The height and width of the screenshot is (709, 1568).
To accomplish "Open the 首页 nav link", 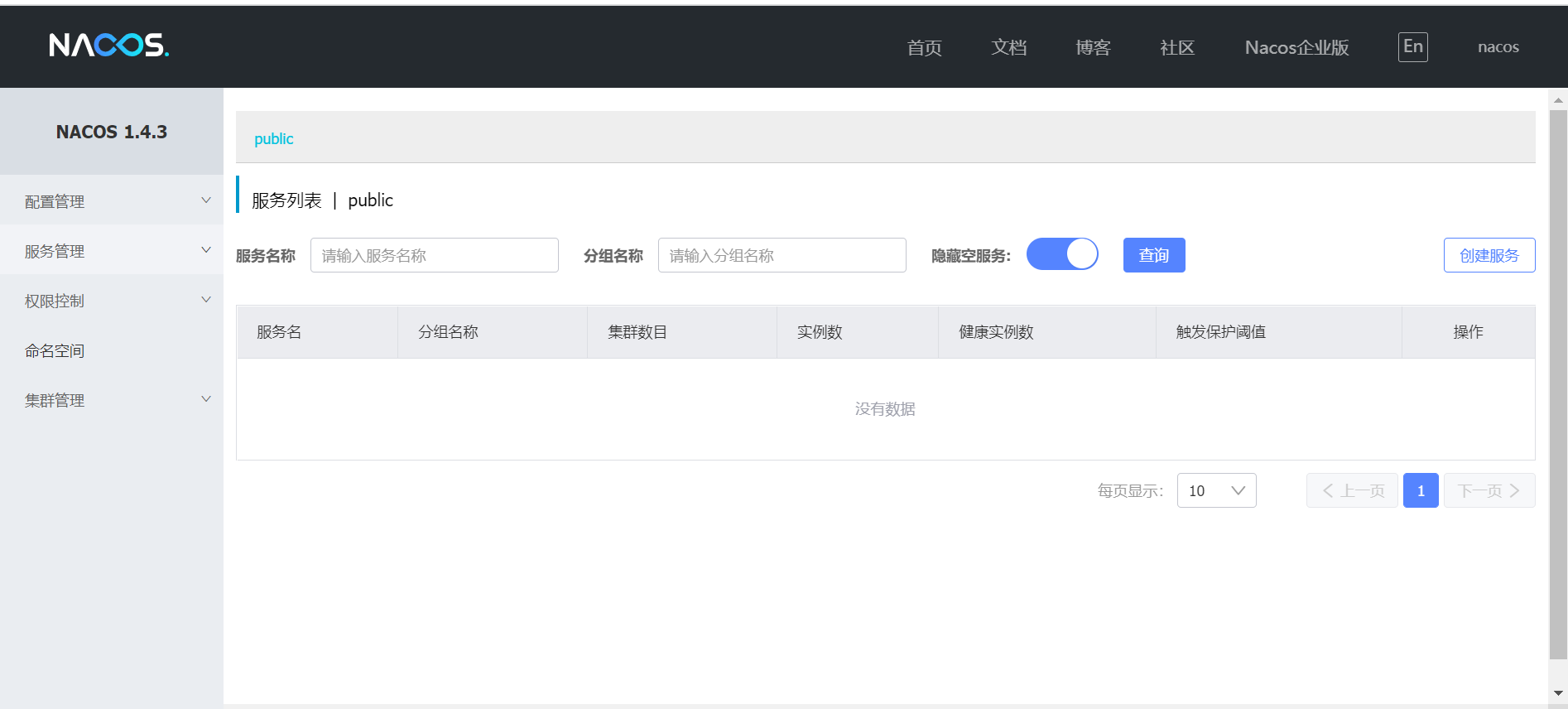I will [924, 48].
